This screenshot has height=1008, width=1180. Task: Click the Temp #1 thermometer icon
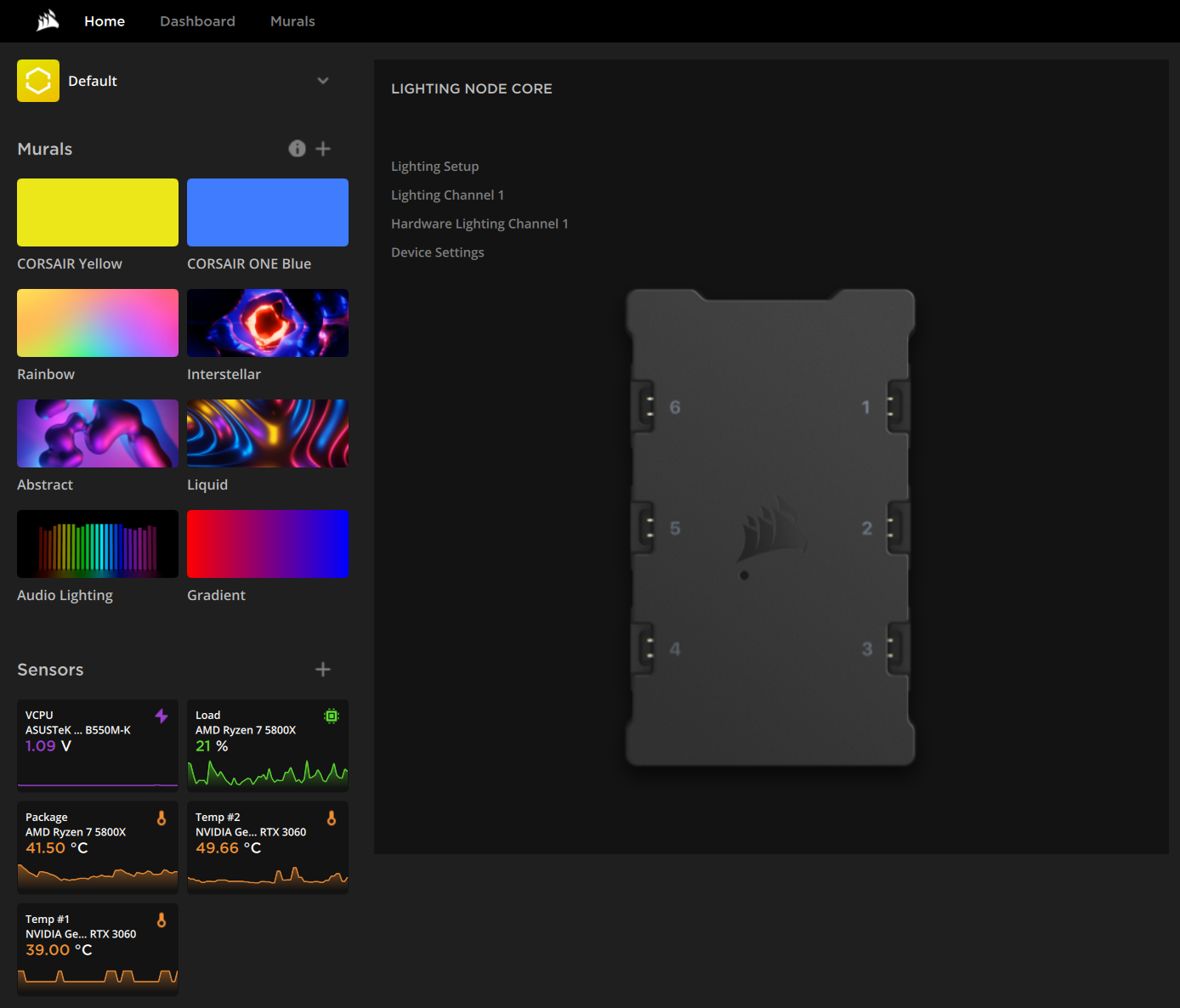coord(162,920)
